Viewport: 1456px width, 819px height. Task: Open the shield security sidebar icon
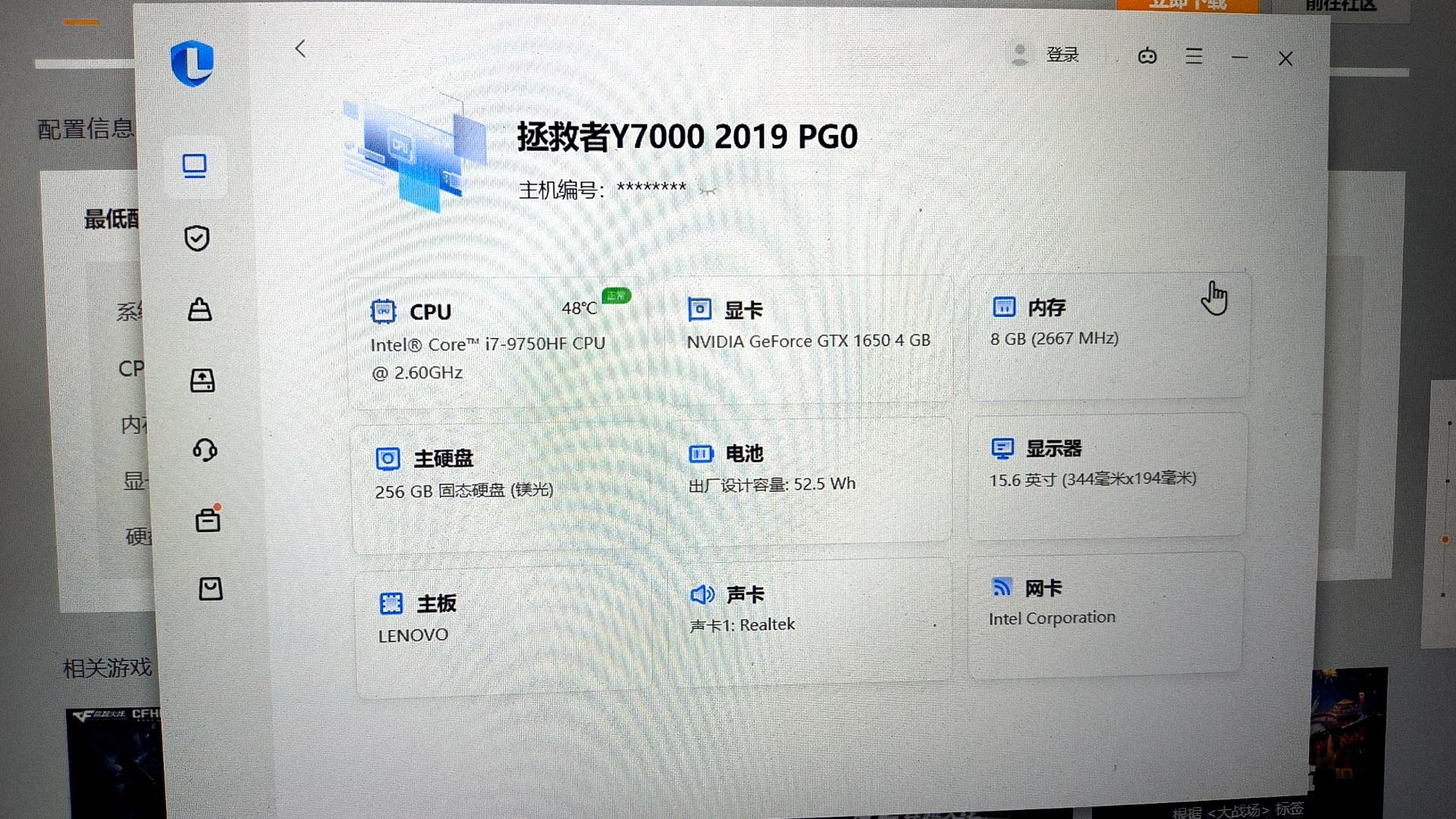[x=197, y=238]
